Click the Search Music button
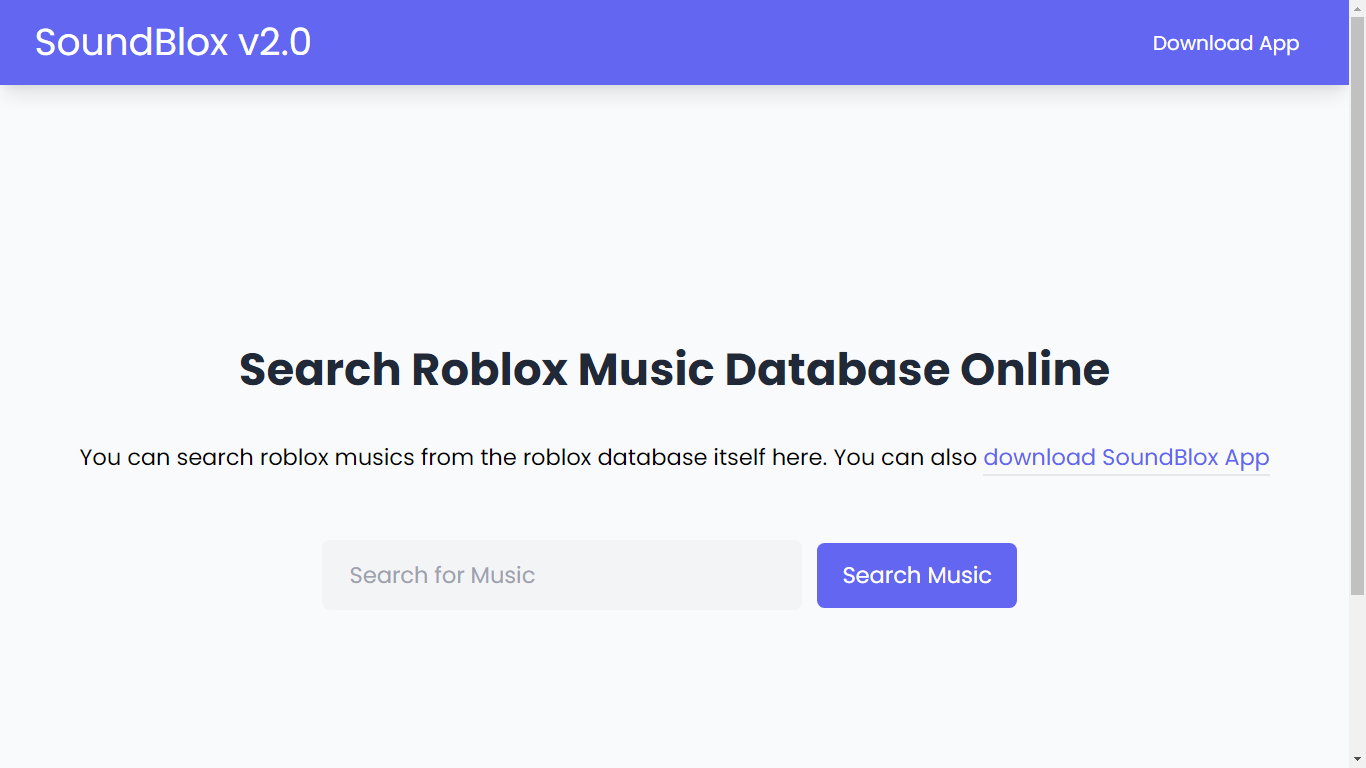This screenshot has height=768, width=1366. pos(917,575)
